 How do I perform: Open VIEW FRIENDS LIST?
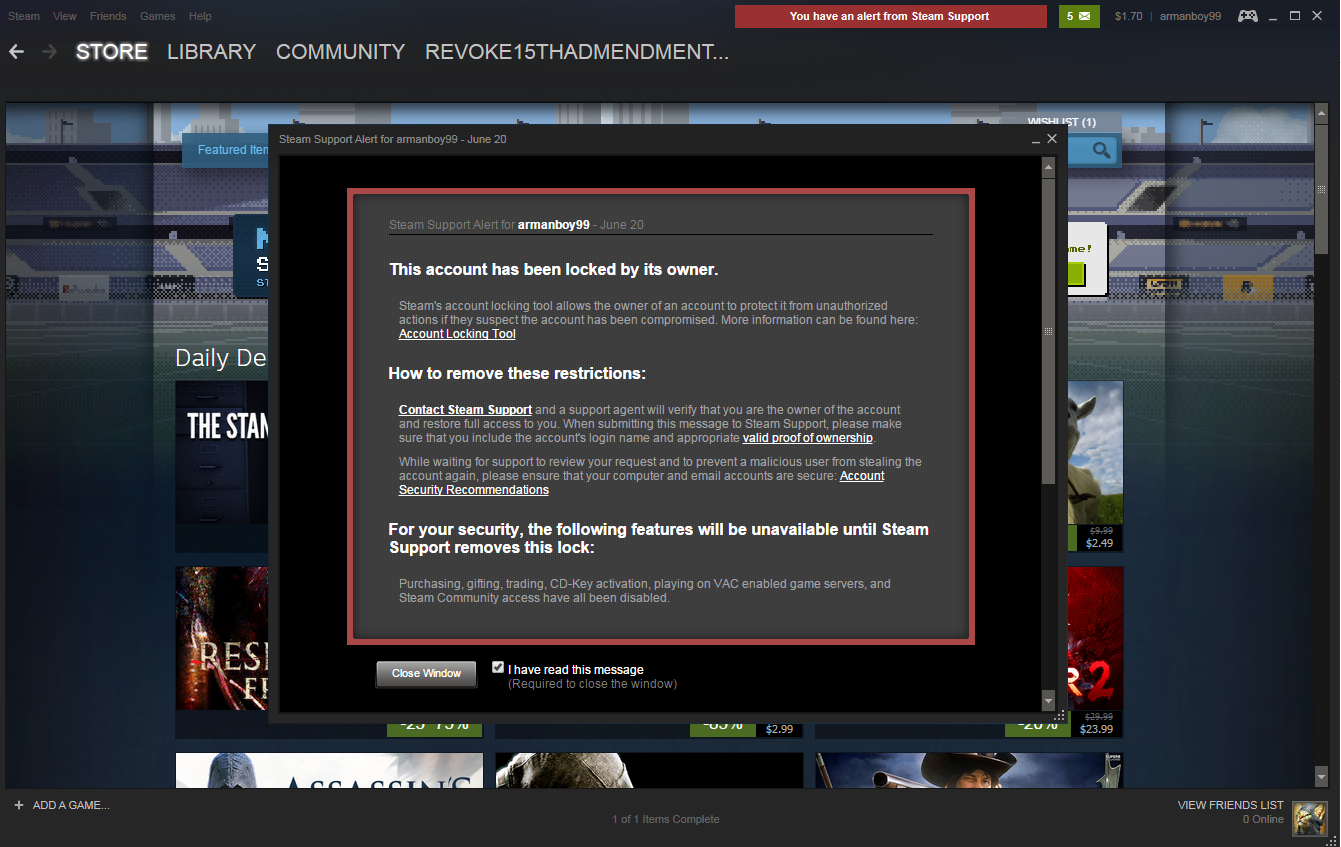(1231, 805)
